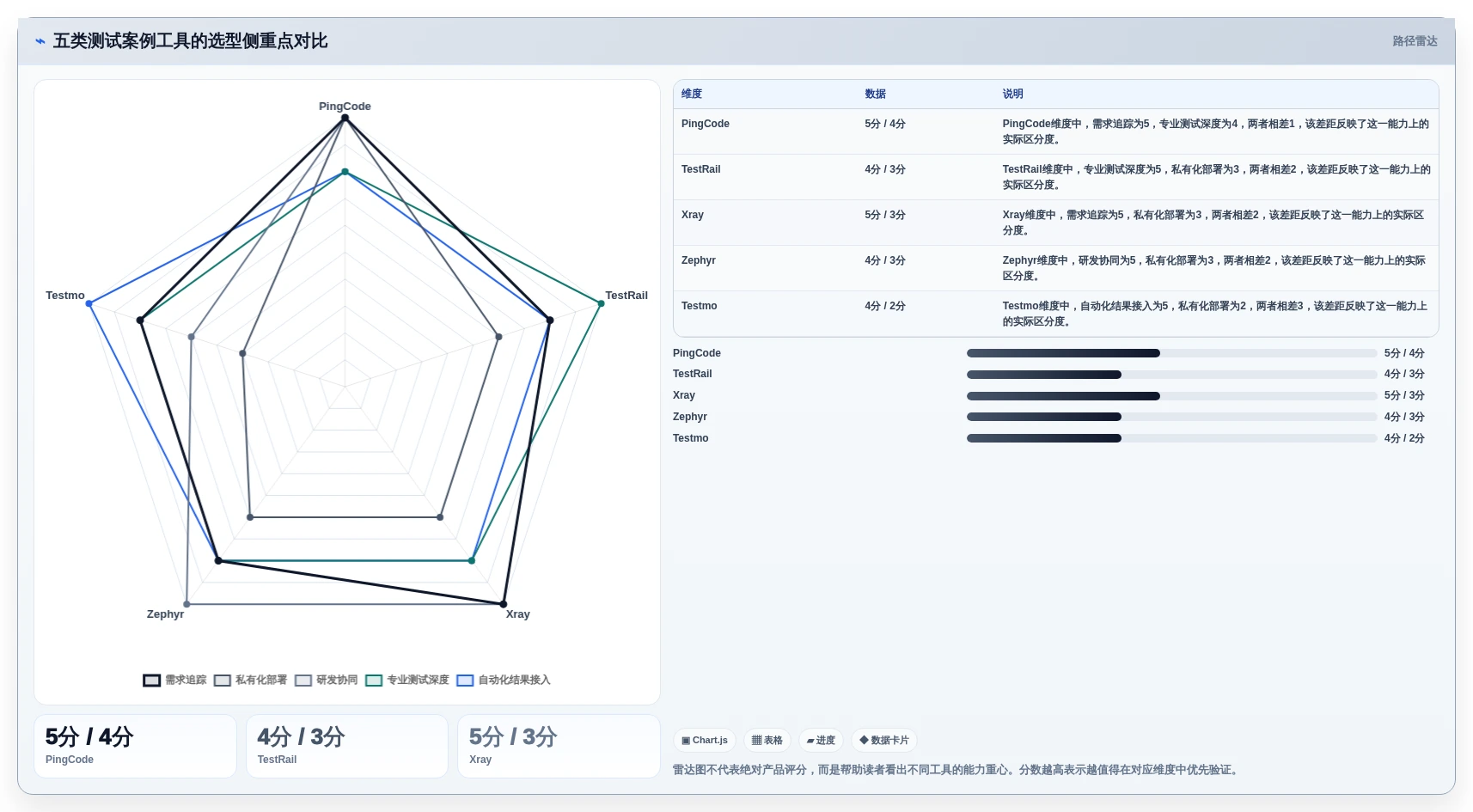The image size is (1473, 812).
Task: Open the PingCode 5分 / 4分 data card
Action: [135, 746]
